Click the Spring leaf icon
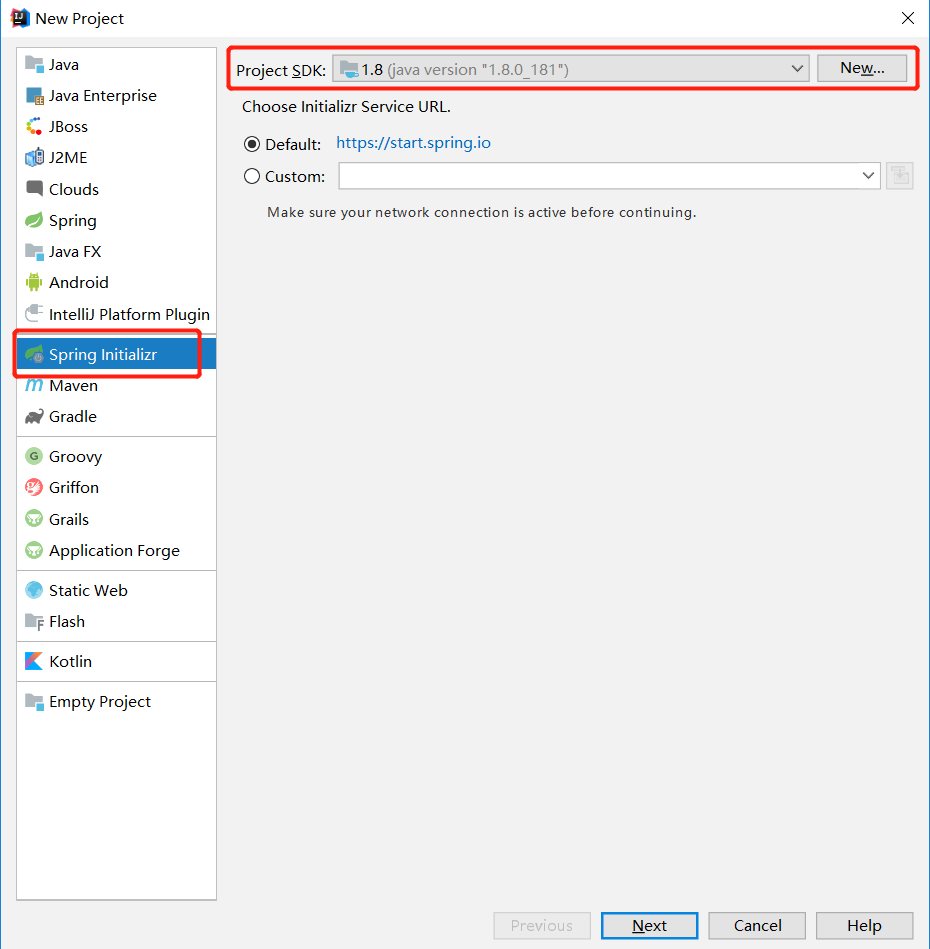Viewport: 930px width, 949px height. pyautogui.click(x=34, y=220)
